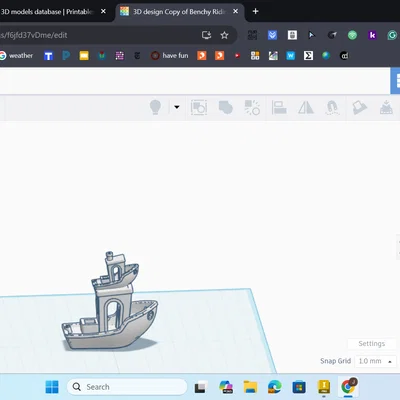Open Task View on the taskbar
The height and width of the screenshot is (400, 400).
point(200,387)
